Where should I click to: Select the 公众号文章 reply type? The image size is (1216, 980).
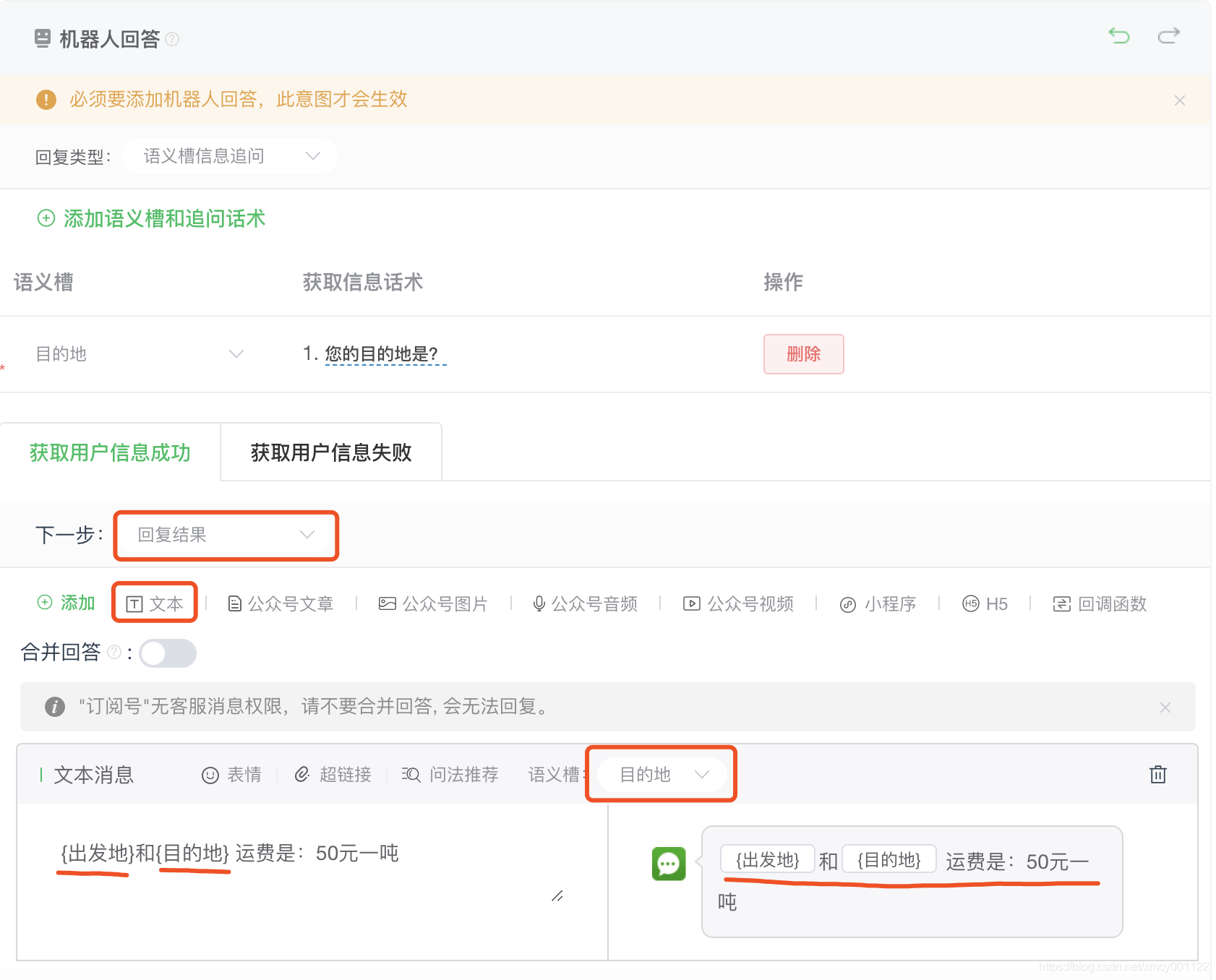281,603
